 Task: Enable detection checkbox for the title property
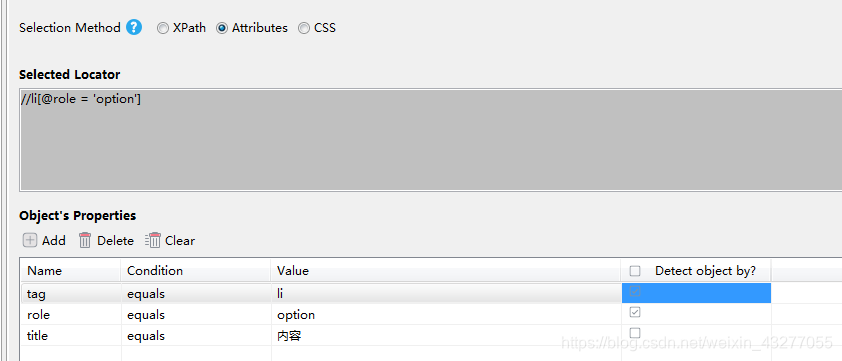tap(635, 333)
